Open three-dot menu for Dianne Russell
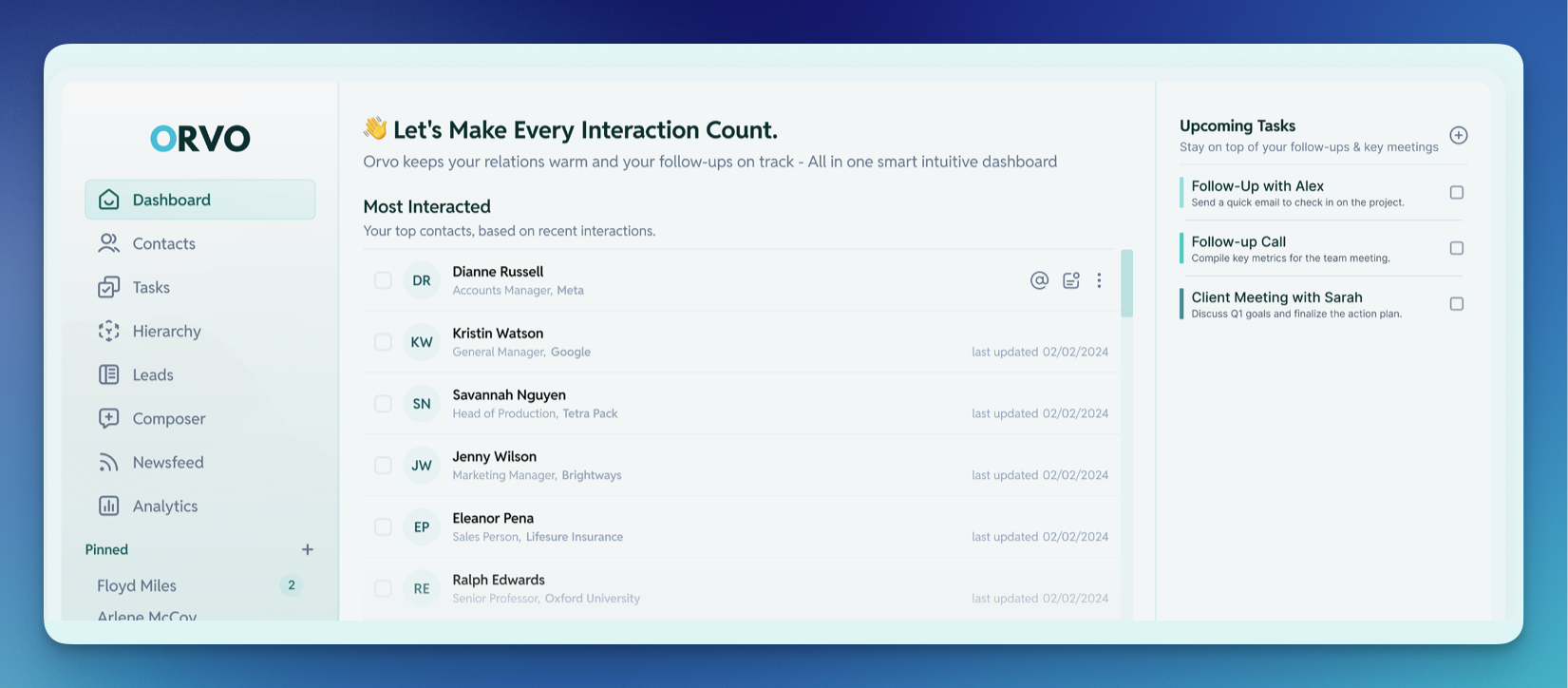 (1099, 280)
